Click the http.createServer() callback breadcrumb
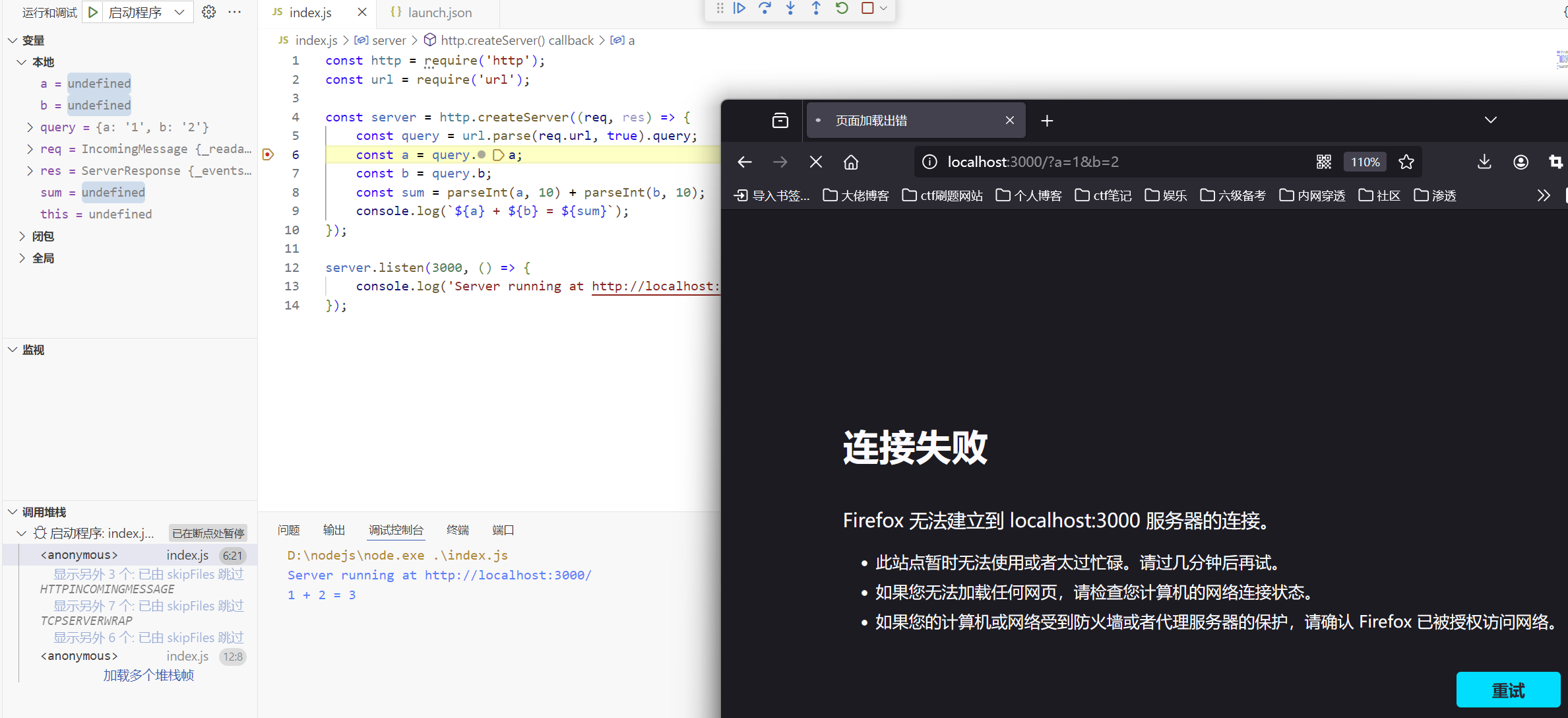Image resolution: width=1568 pixels, height=718 pixels. [x=509, y=40]
